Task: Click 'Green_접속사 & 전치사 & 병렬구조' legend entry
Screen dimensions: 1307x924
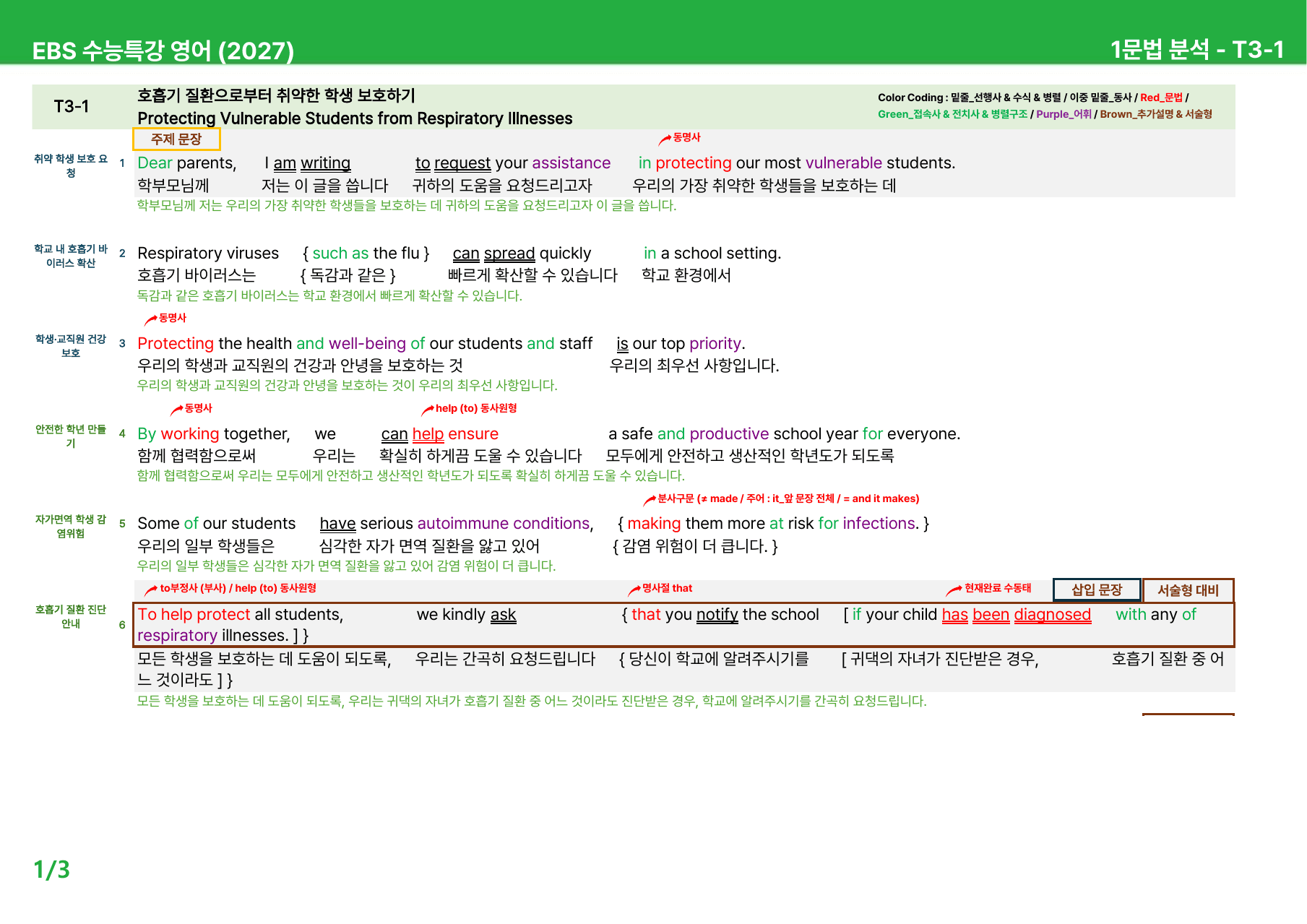Action: [x=952, y=114]
